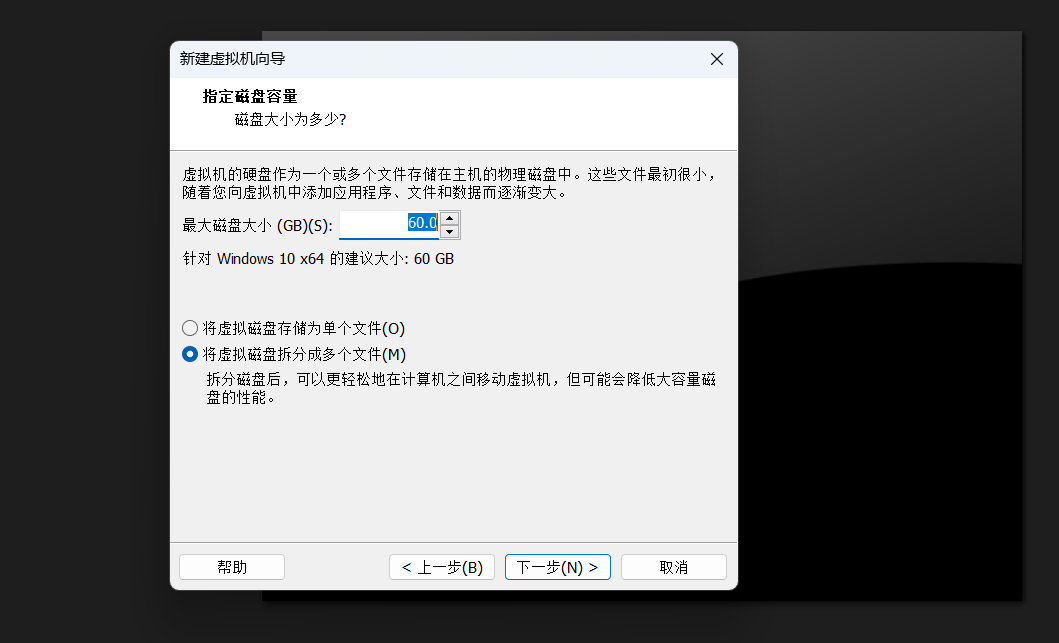1059x643 pixels.
Task: Click the split disk description text
Action: point(461,388)
